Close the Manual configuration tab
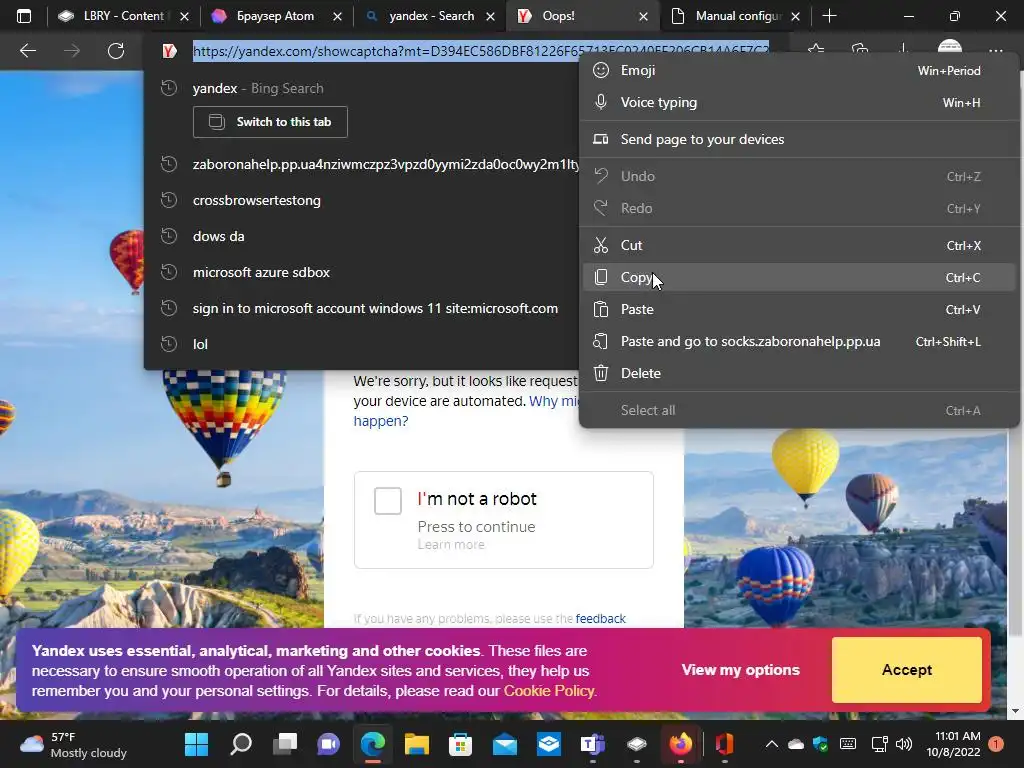 point(795,17)
